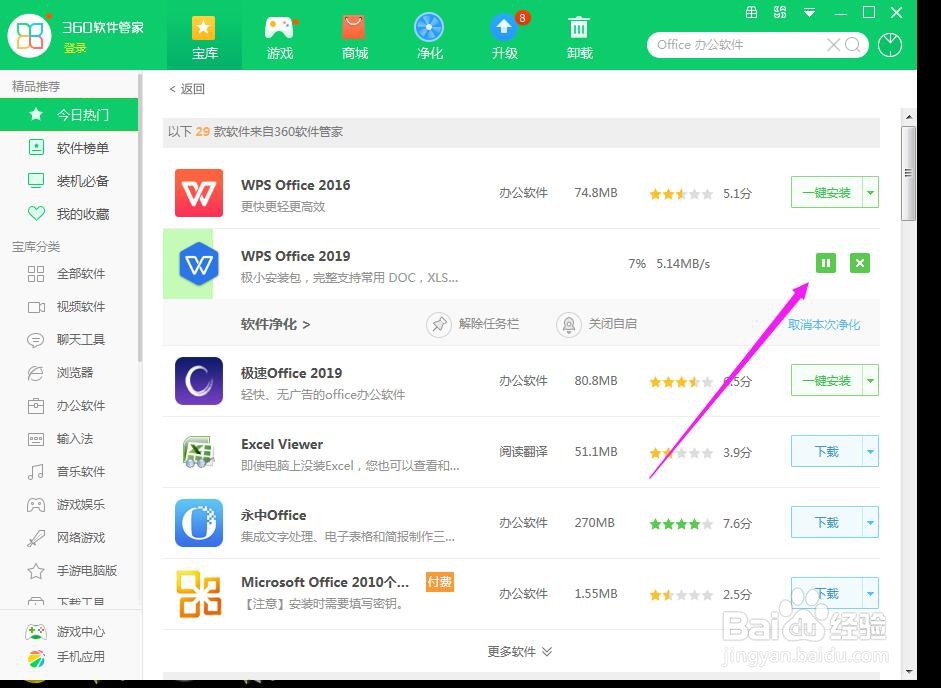This screenshot has height=688, width=941.
Task: Open the 卸载 uninstall tab
Action: pyautogui.click(x=579, y=36)
